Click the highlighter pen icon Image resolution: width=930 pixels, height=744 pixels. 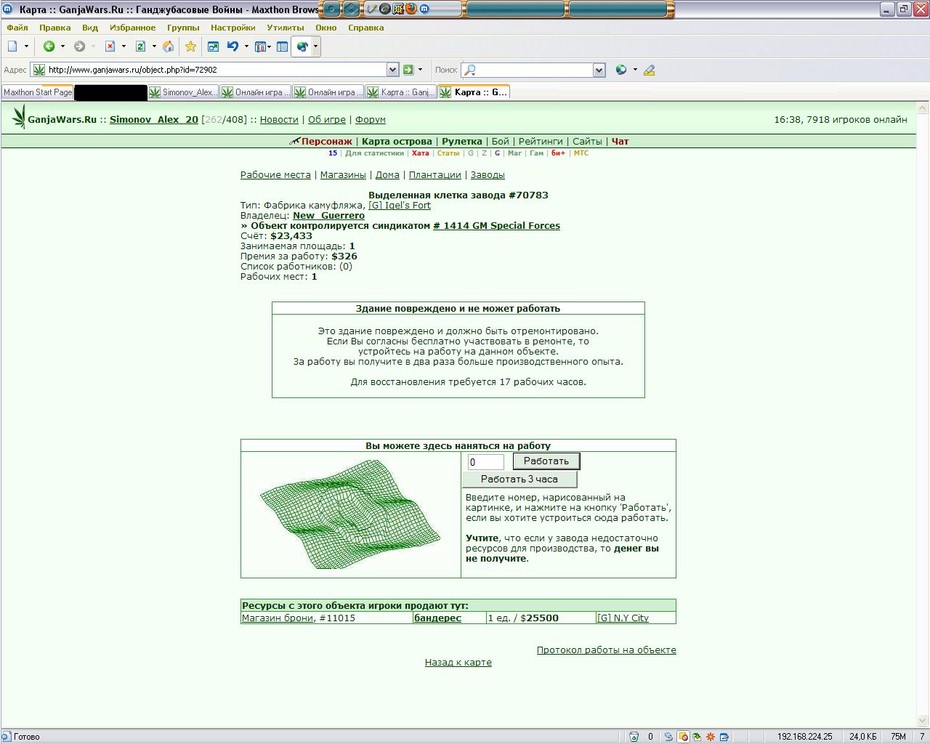pos(649,70)
